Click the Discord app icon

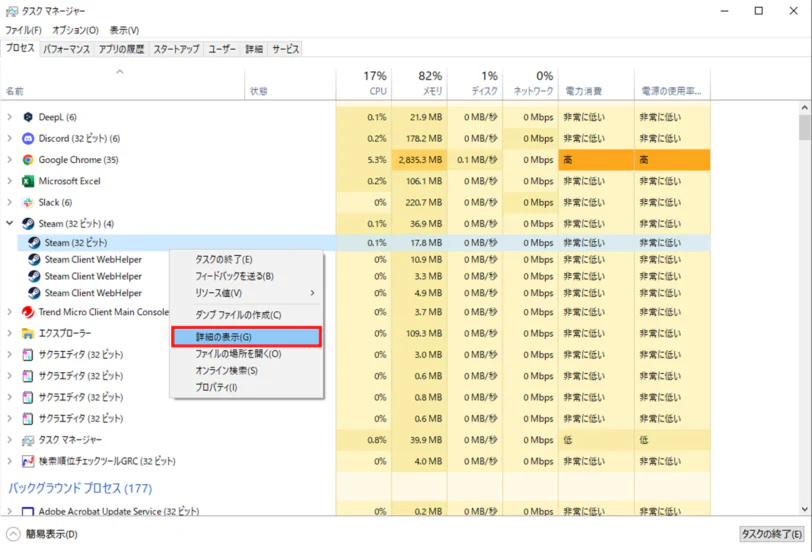pyautogui.click(x=28, y=138)
